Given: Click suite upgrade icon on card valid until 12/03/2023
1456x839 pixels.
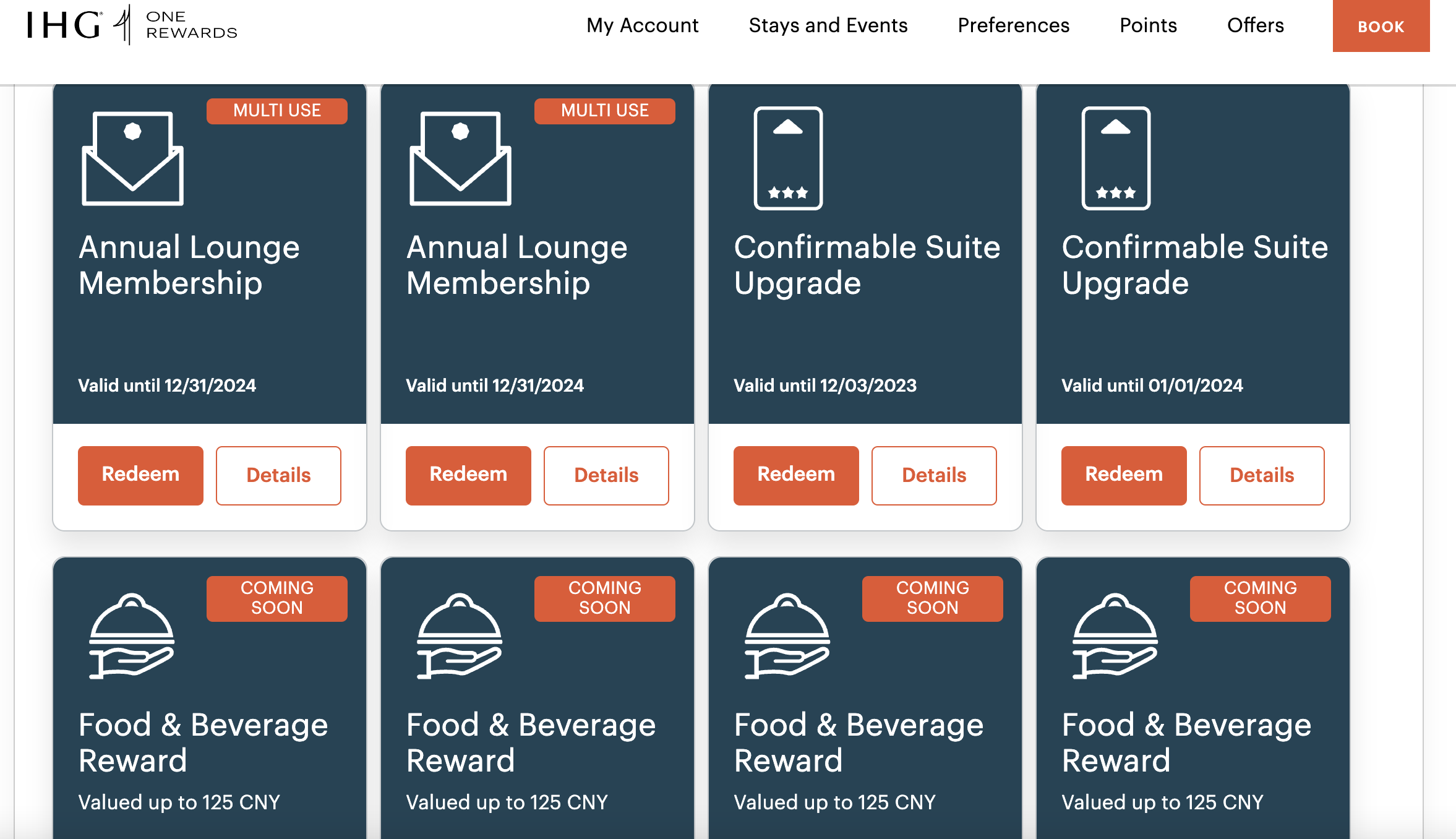Looking at the screenshot, I should click(788, 158).
